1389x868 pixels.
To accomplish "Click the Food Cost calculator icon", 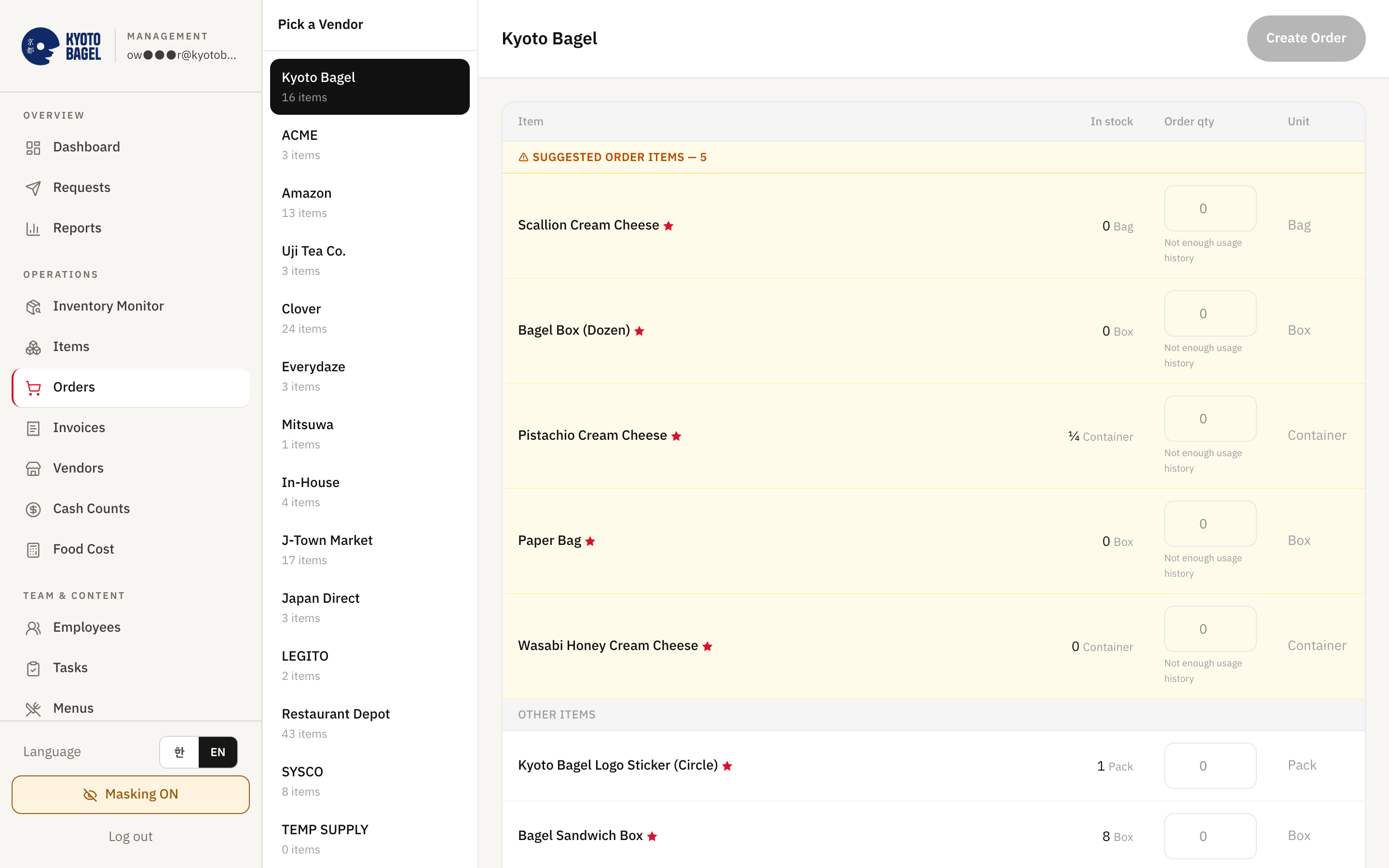I will point(33,550).
